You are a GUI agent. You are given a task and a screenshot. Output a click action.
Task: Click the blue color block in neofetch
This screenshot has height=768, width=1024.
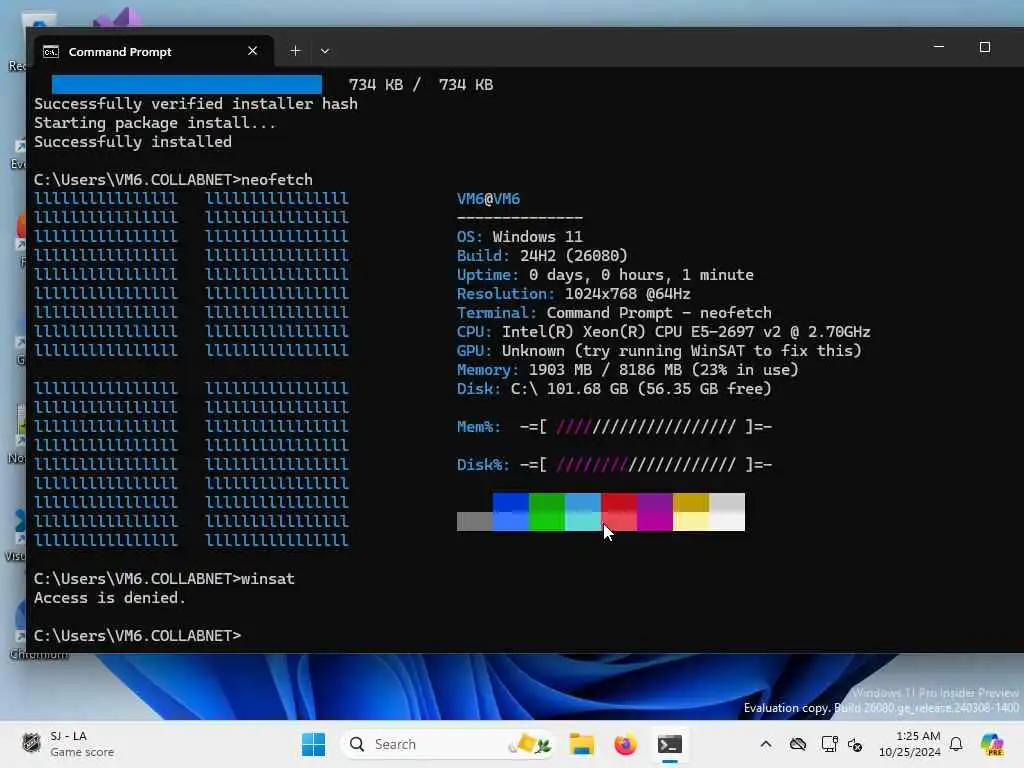click(x=511, y=512)
